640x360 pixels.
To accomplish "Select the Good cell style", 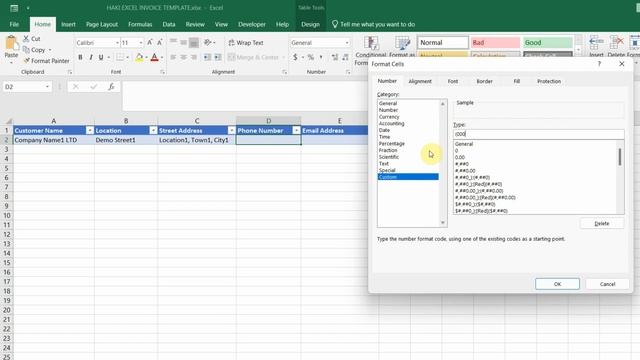I will pyautogui.click(x=548, y=42).
